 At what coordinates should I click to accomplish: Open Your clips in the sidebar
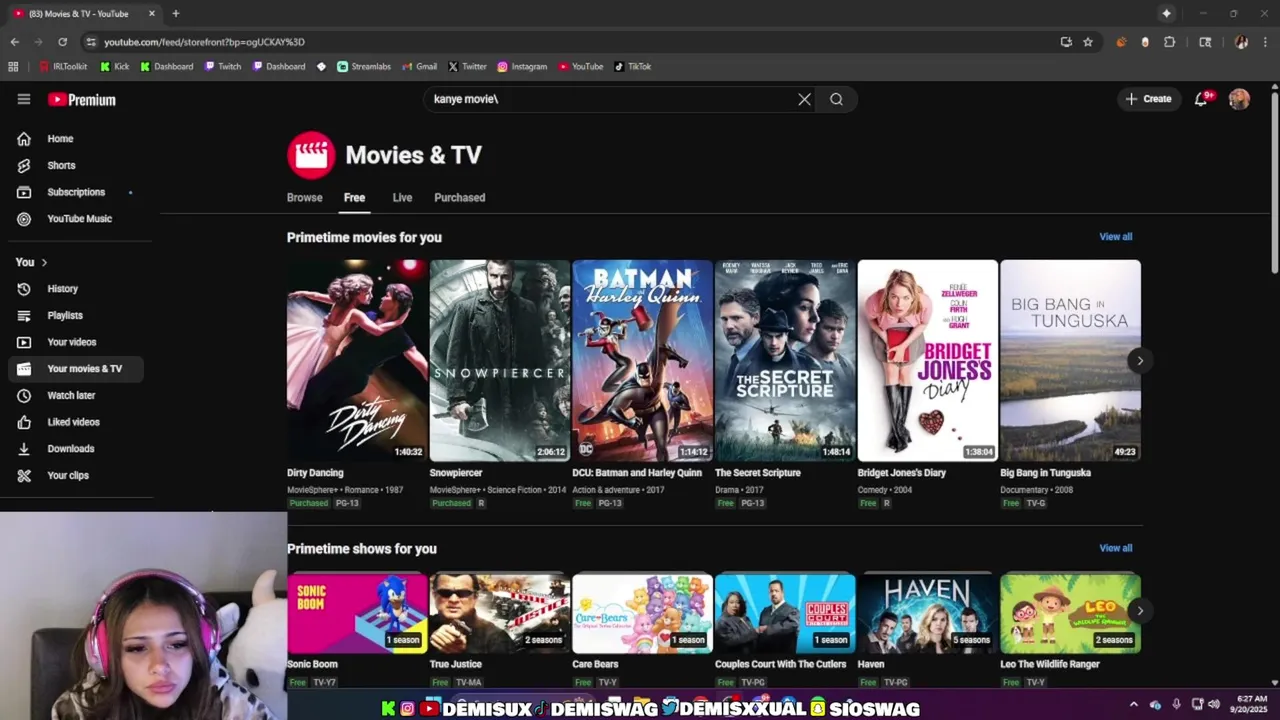[x=76, y=475]
